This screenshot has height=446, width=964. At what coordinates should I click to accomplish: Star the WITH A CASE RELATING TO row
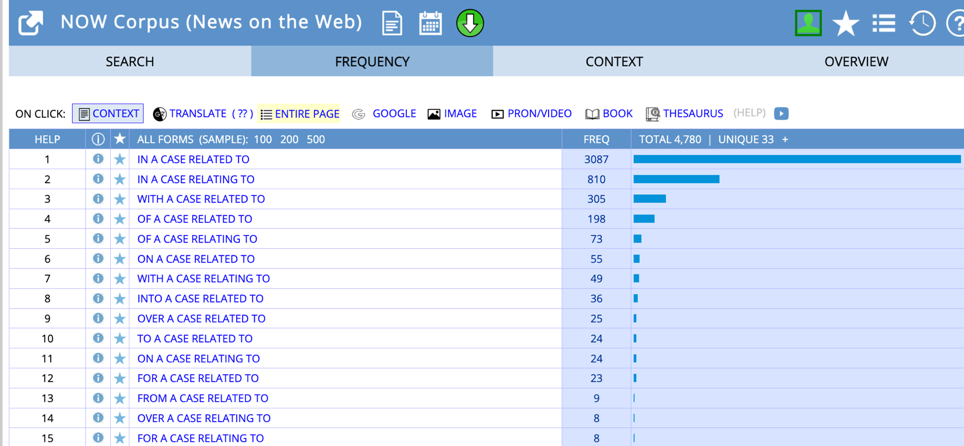[x=119, y=279]
